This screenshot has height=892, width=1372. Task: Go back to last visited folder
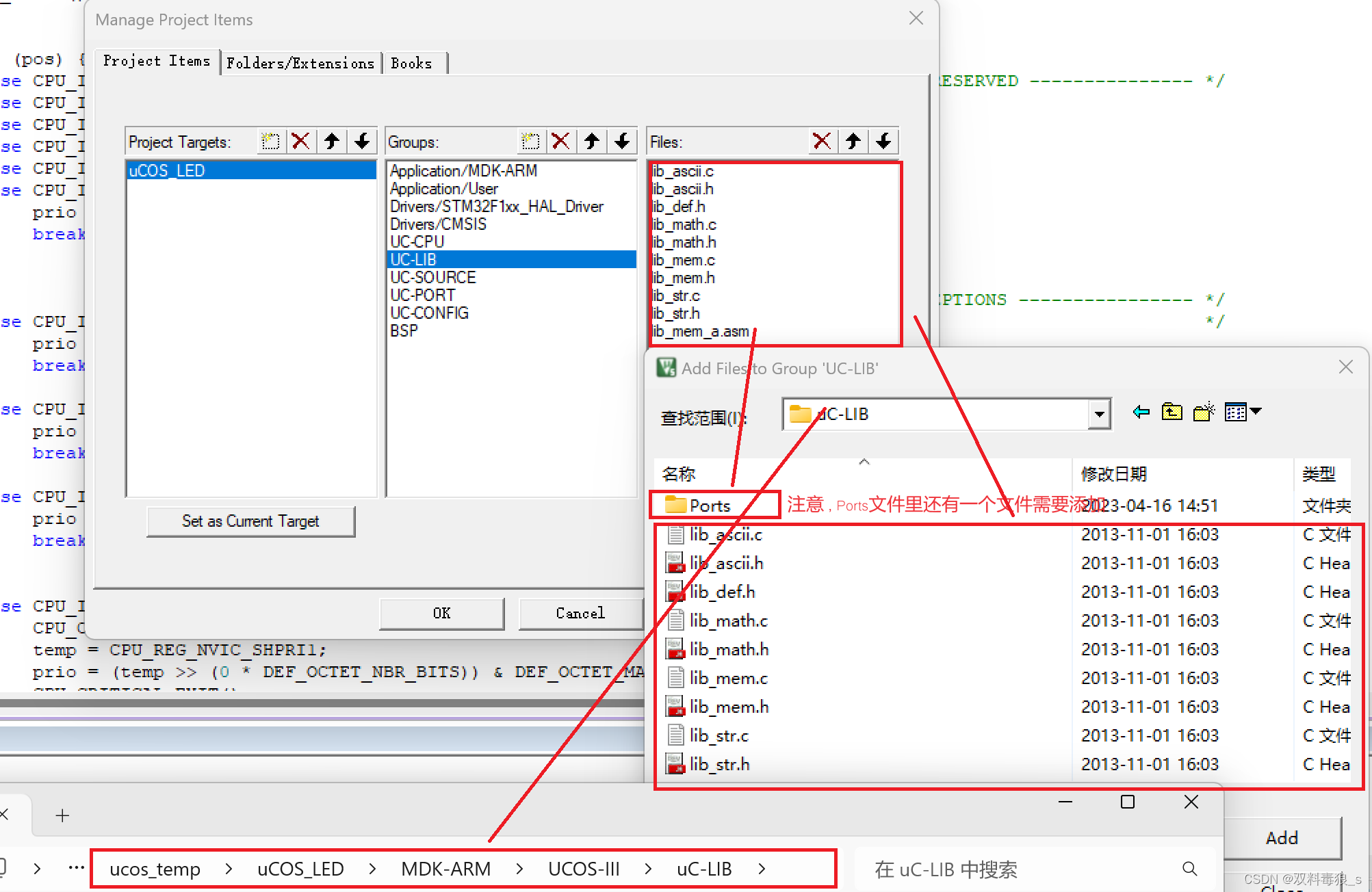pos(1141,412)
